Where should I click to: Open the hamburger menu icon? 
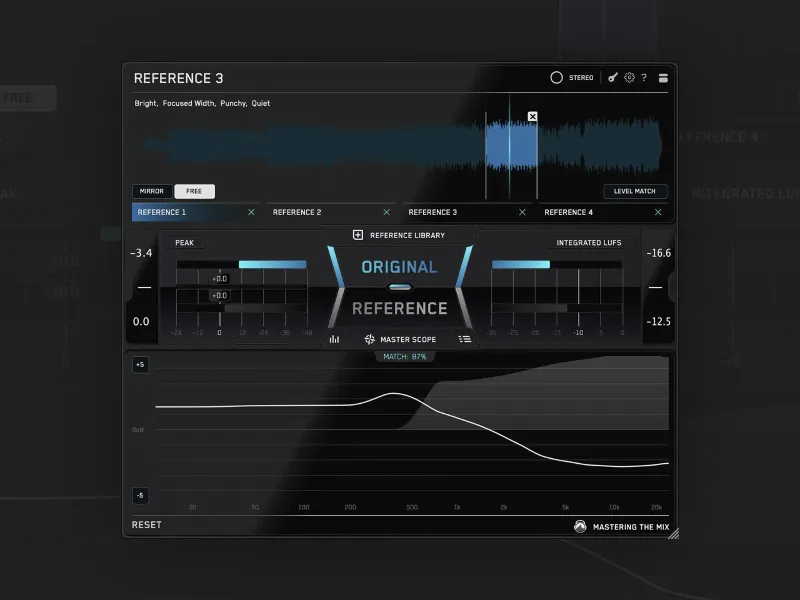tap(663, 78)
